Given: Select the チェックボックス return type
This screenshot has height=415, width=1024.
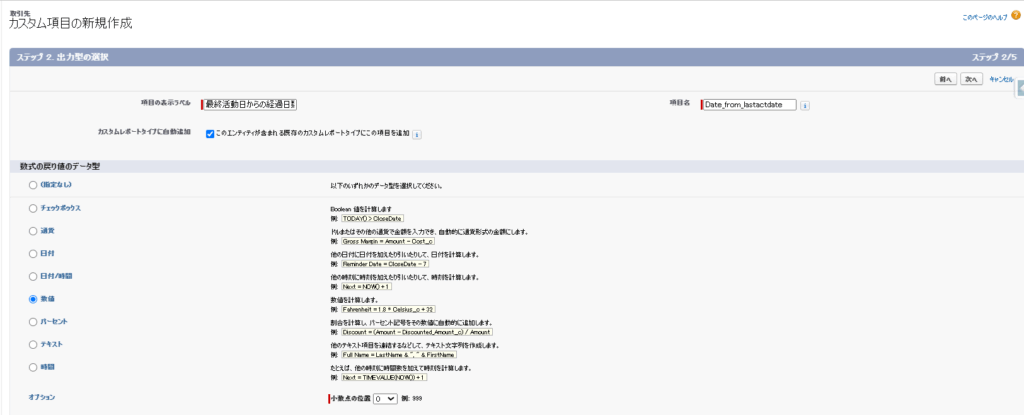Looking at the screenshot, I should 33,208.
